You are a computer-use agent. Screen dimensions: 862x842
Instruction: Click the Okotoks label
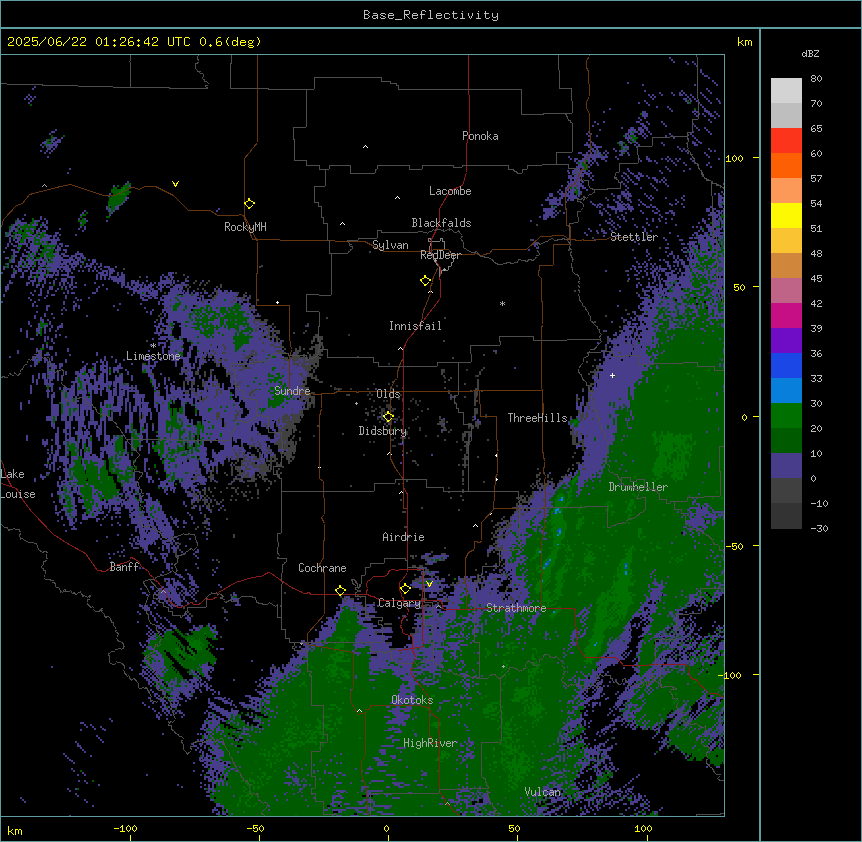tap(412, 700)
